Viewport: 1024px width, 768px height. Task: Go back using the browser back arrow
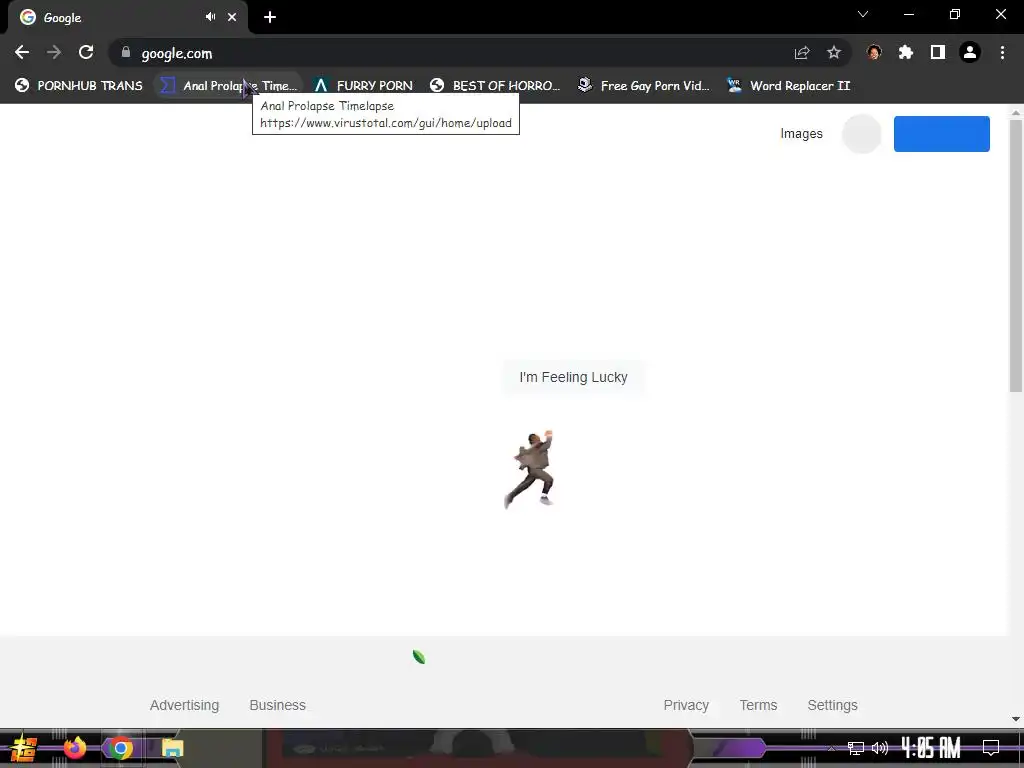[x=22, y=52]
